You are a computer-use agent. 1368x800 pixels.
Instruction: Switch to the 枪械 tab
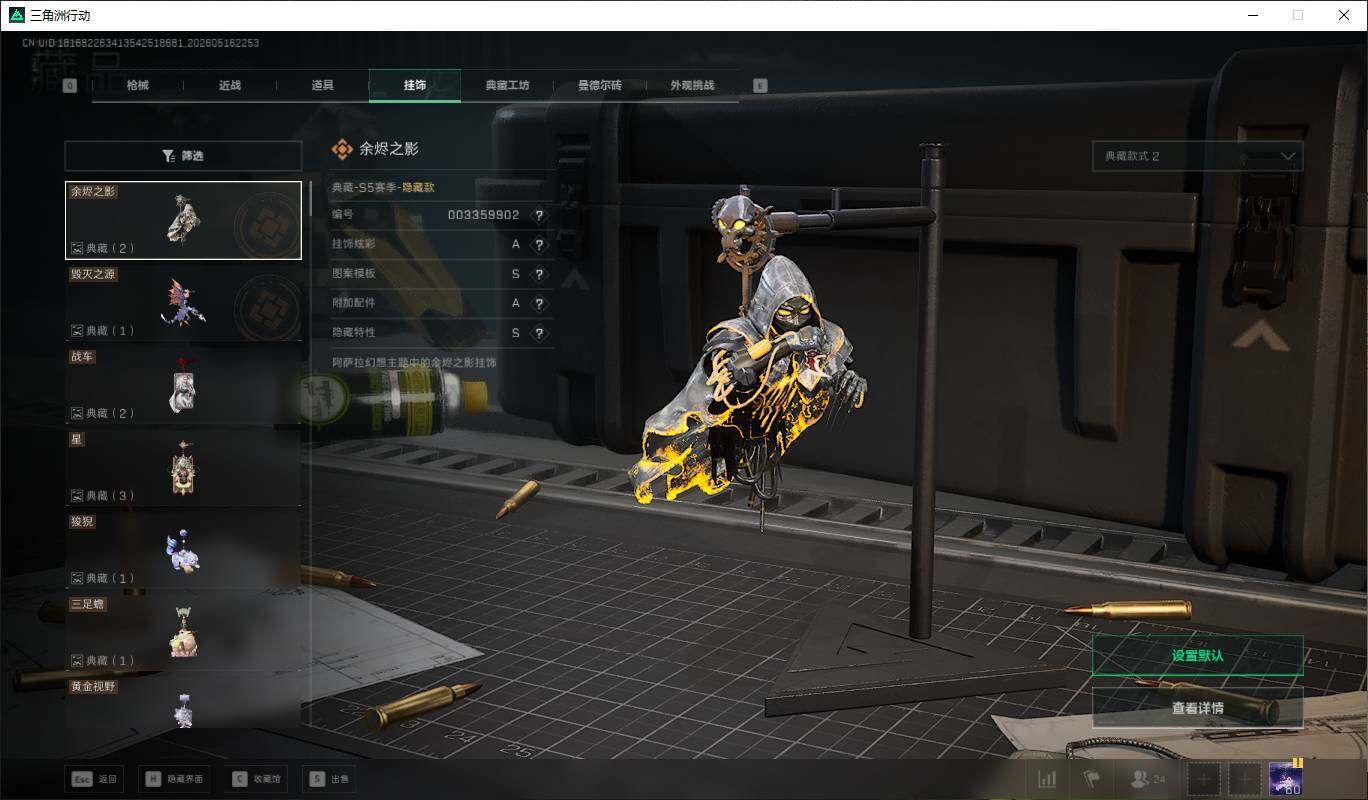coord(137,85)
